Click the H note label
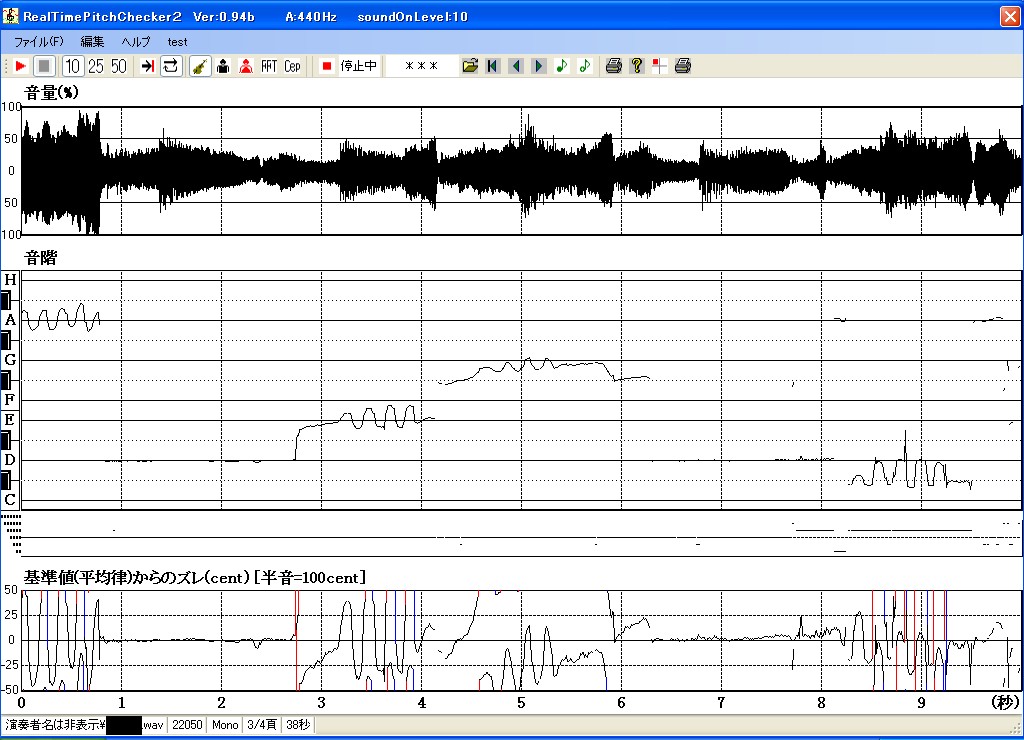This screenshot has height=740, width=1024. coord(10,280)
